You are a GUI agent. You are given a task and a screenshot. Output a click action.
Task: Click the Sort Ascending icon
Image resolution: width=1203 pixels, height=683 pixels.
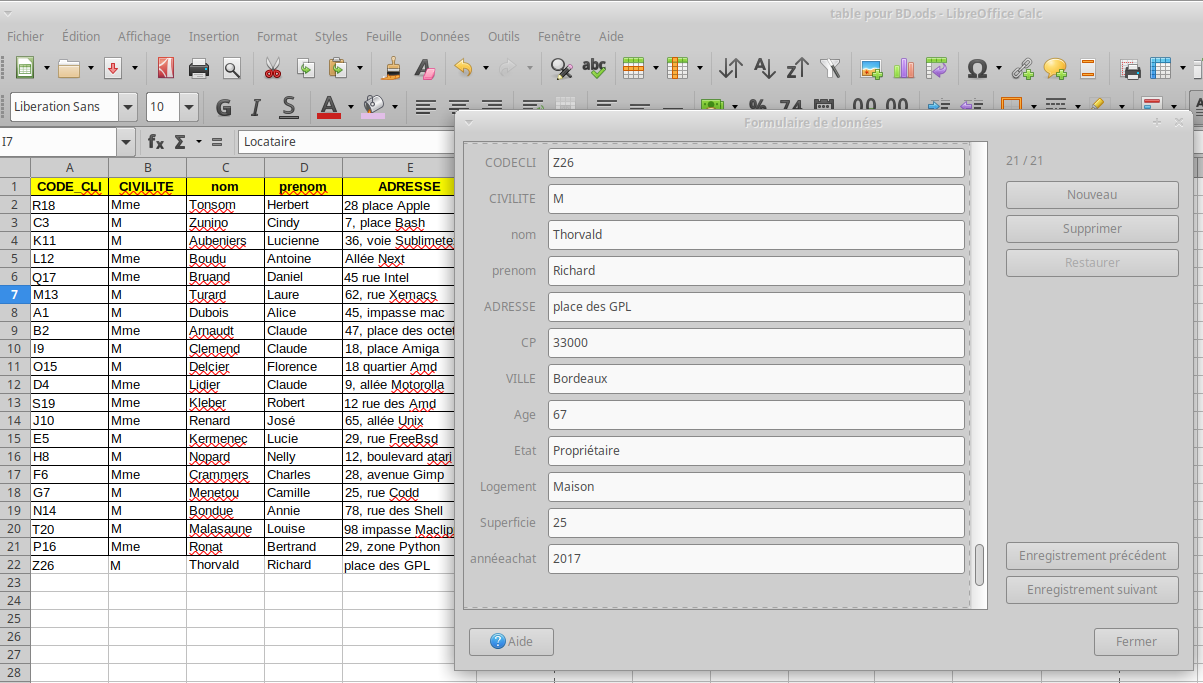point(764,68)
